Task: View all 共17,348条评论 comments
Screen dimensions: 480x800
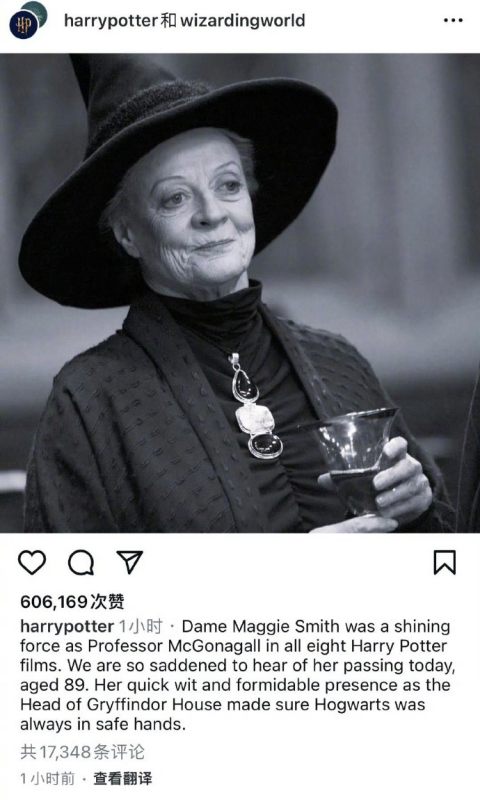Action: click(x=83, y=752)
